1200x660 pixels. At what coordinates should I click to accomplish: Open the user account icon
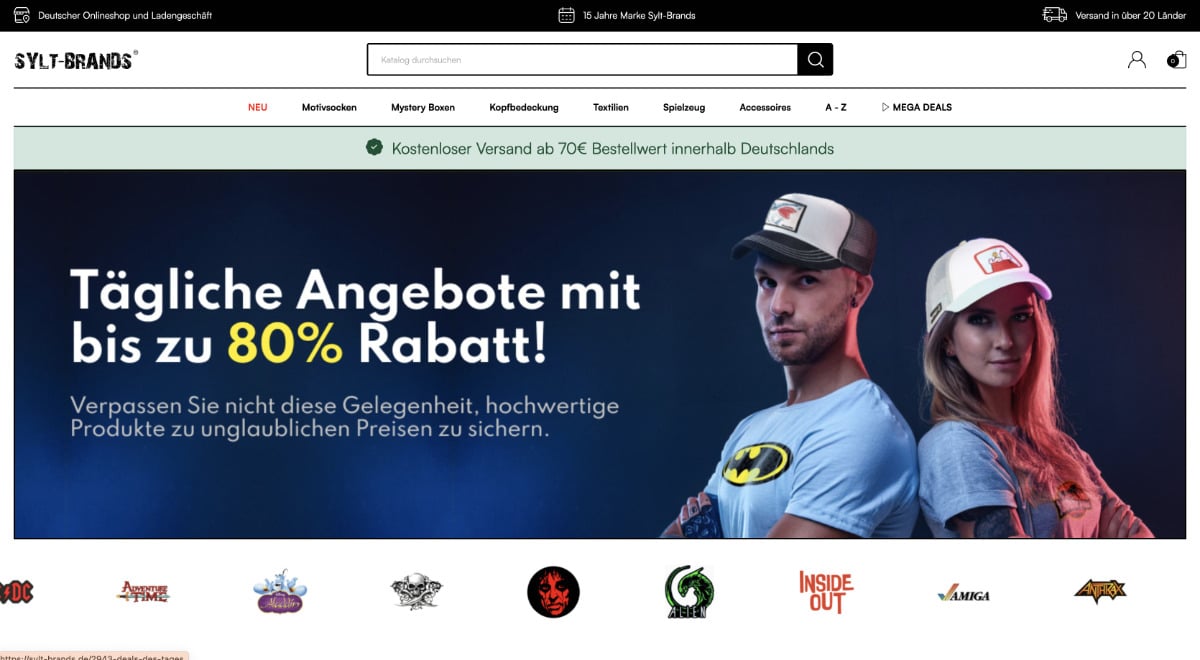[1137, 60]
